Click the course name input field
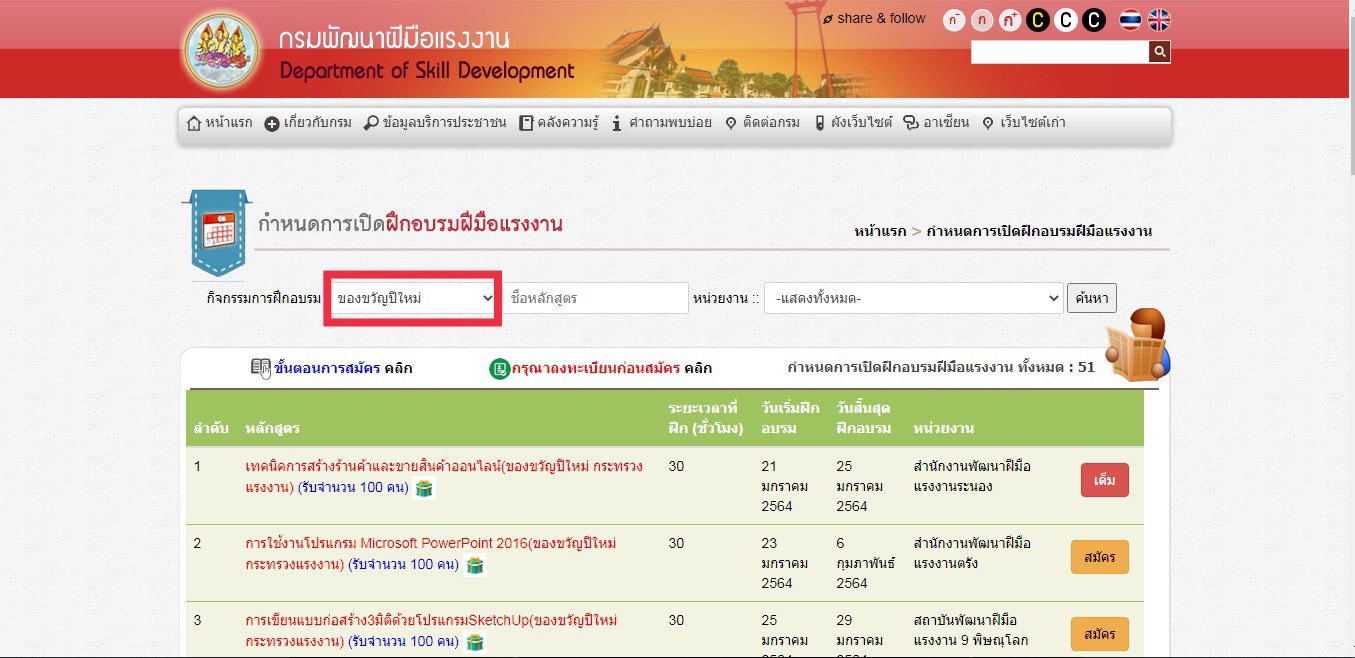1355x658 pixels. click(x=595, y=298)
